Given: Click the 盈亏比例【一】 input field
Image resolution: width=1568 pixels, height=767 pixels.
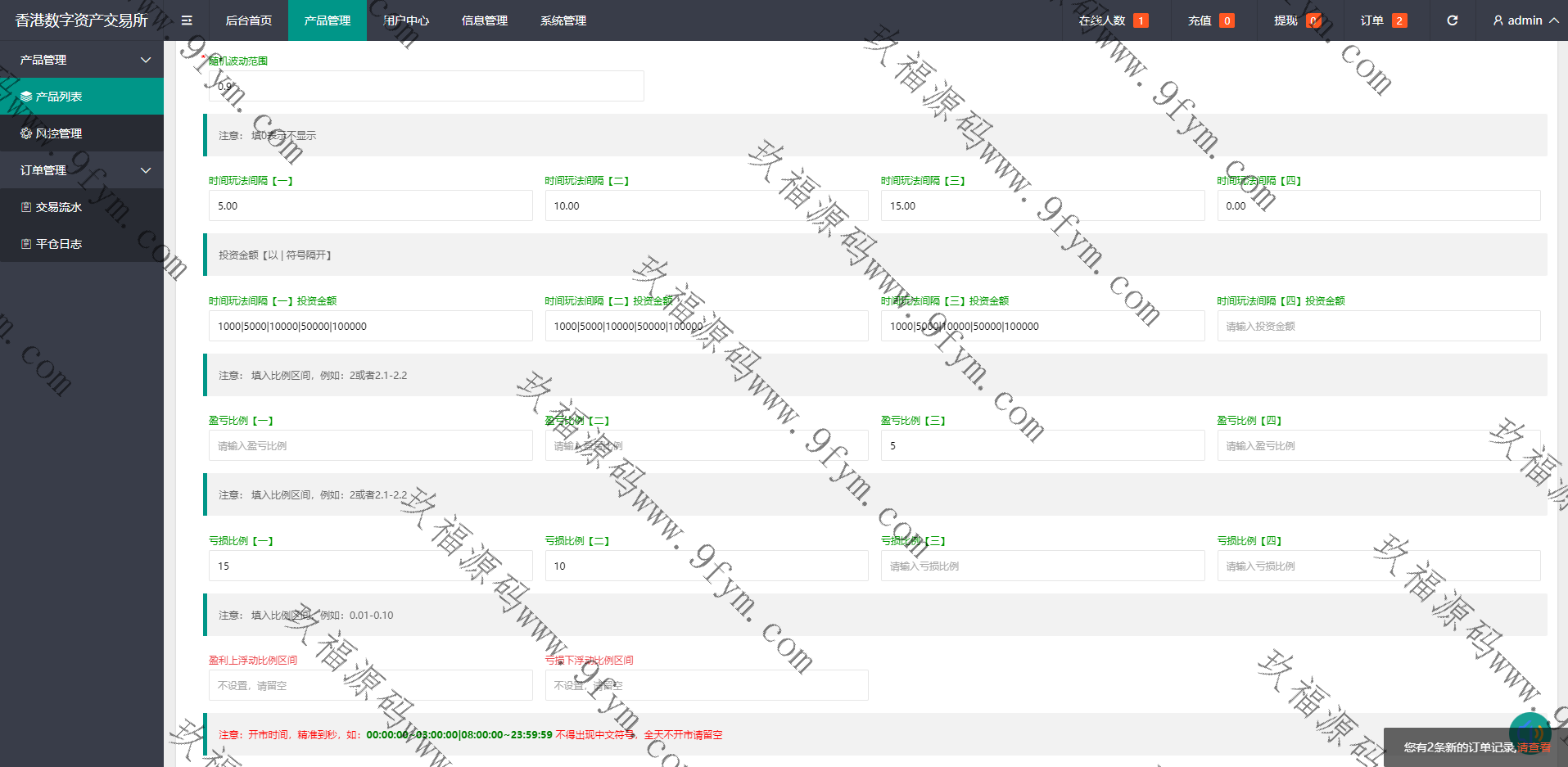Looking at the screenshot, I should tap(370, 446).
